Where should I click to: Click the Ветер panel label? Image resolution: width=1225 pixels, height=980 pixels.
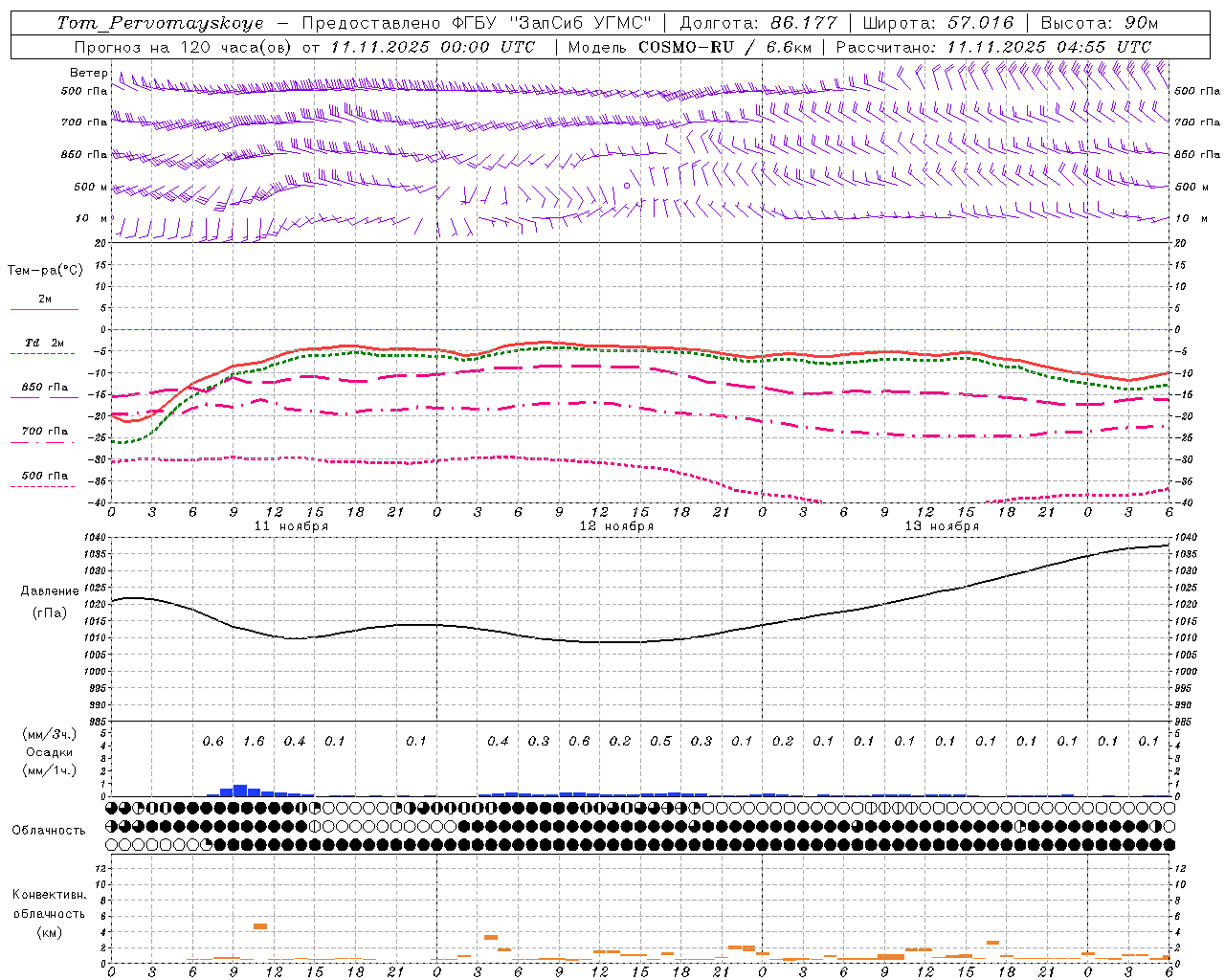(x=89, y=73)
